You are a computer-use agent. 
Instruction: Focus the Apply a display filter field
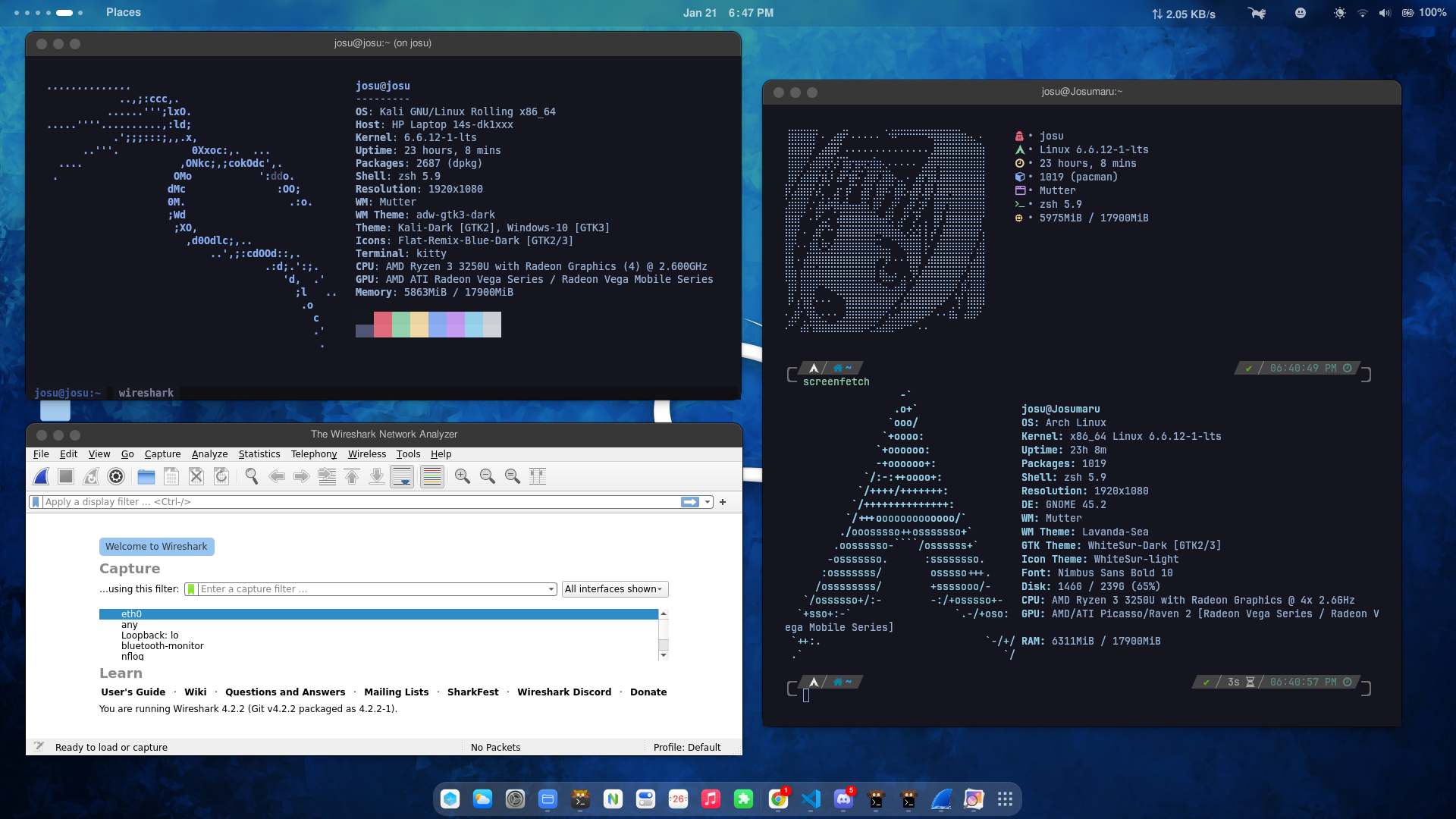(361, 502)
